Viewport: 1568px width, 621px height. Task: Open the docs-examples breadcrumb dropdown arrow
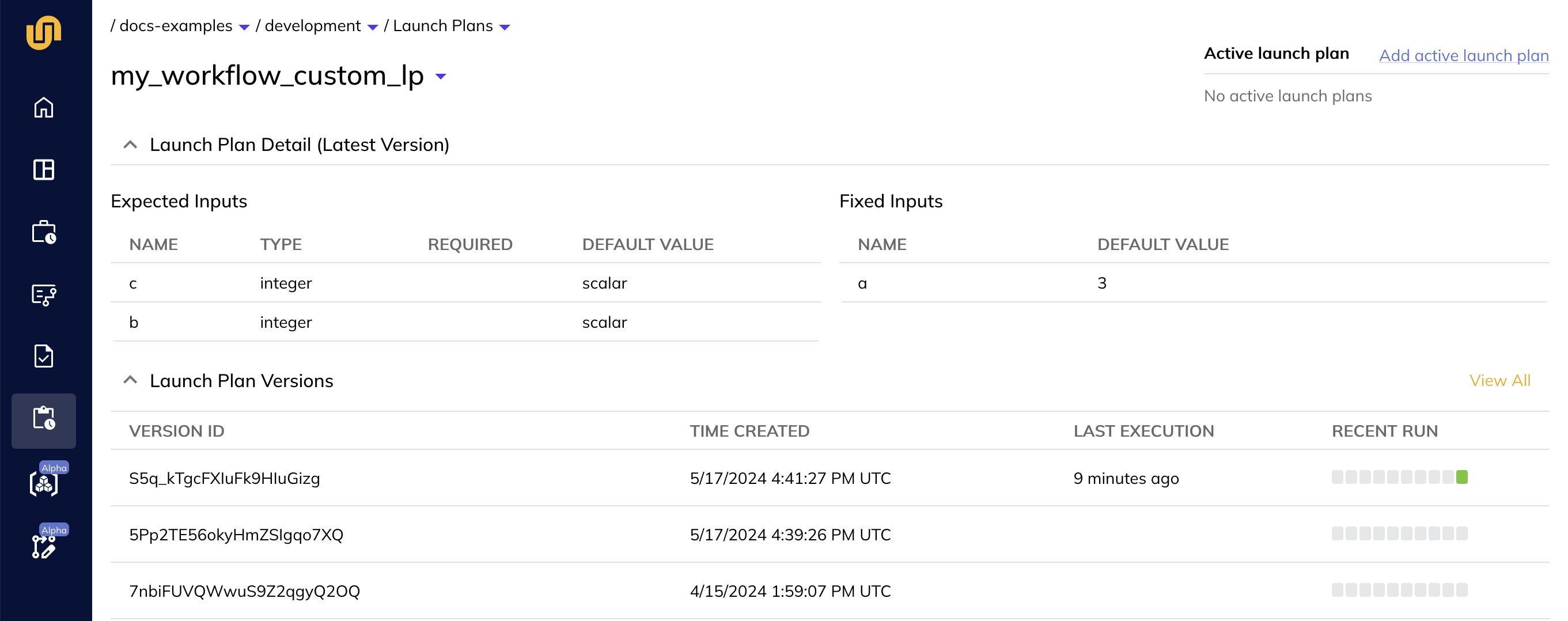tap(244, 28)
